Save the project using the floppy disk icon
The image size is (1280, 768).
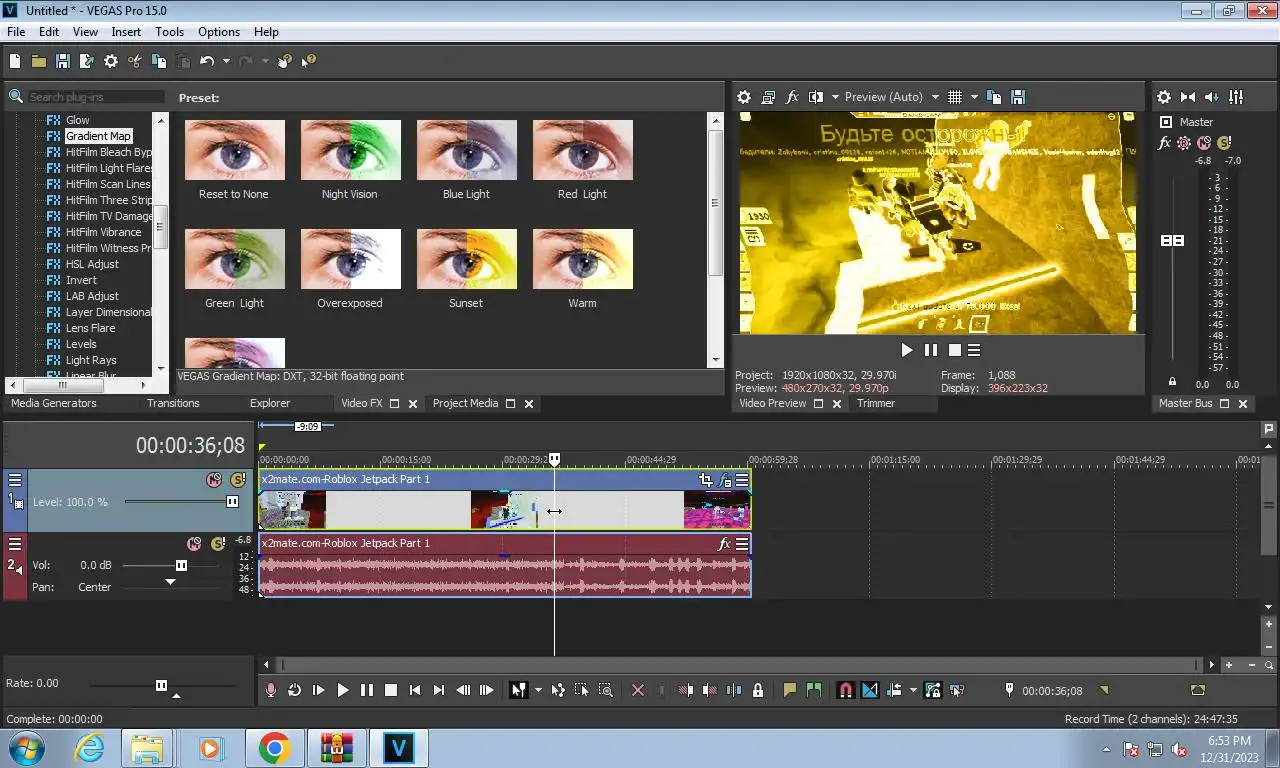pyautogui.click(x=62, y=61)
